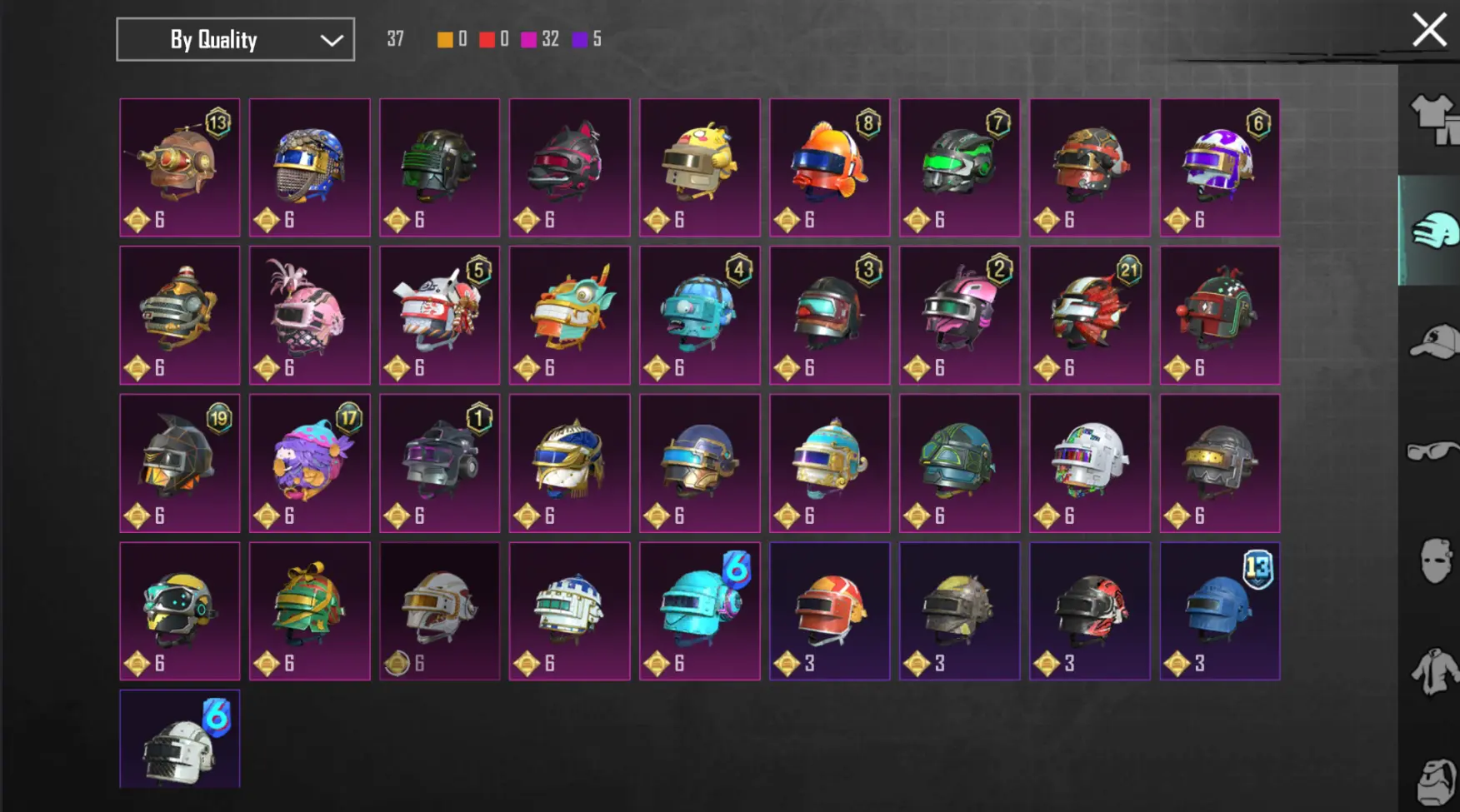Filter by pink quality count 32
The height and width of the screenshot is (812, 1460).
[x=540, y=39]
